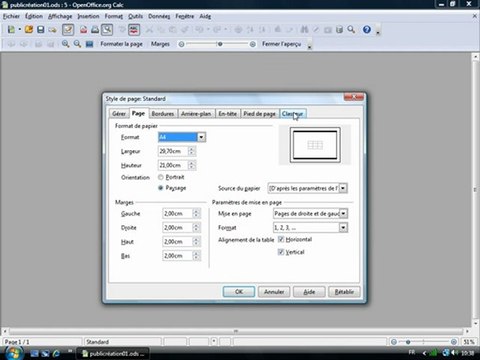
Task: Open Zoom magnifier icon in standard toolbar
Action: 351,30
